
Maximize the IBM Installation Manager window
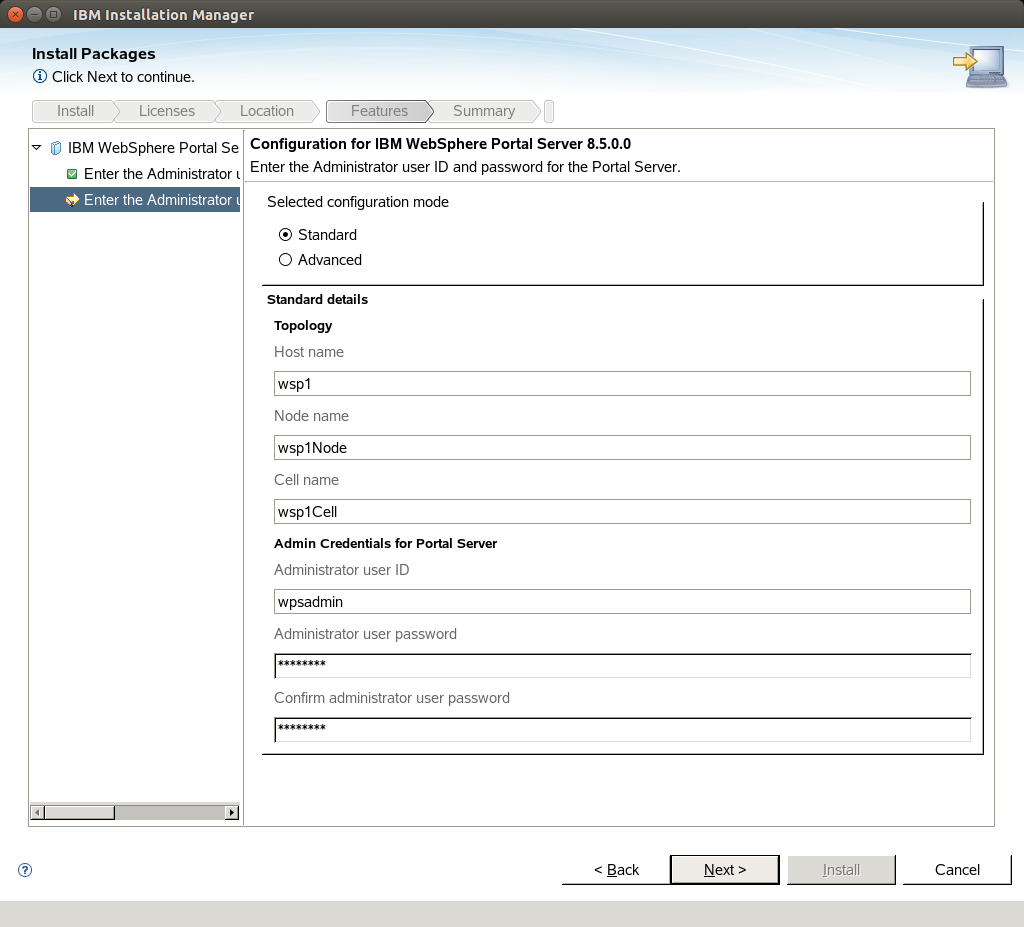(x=54, y=14)
